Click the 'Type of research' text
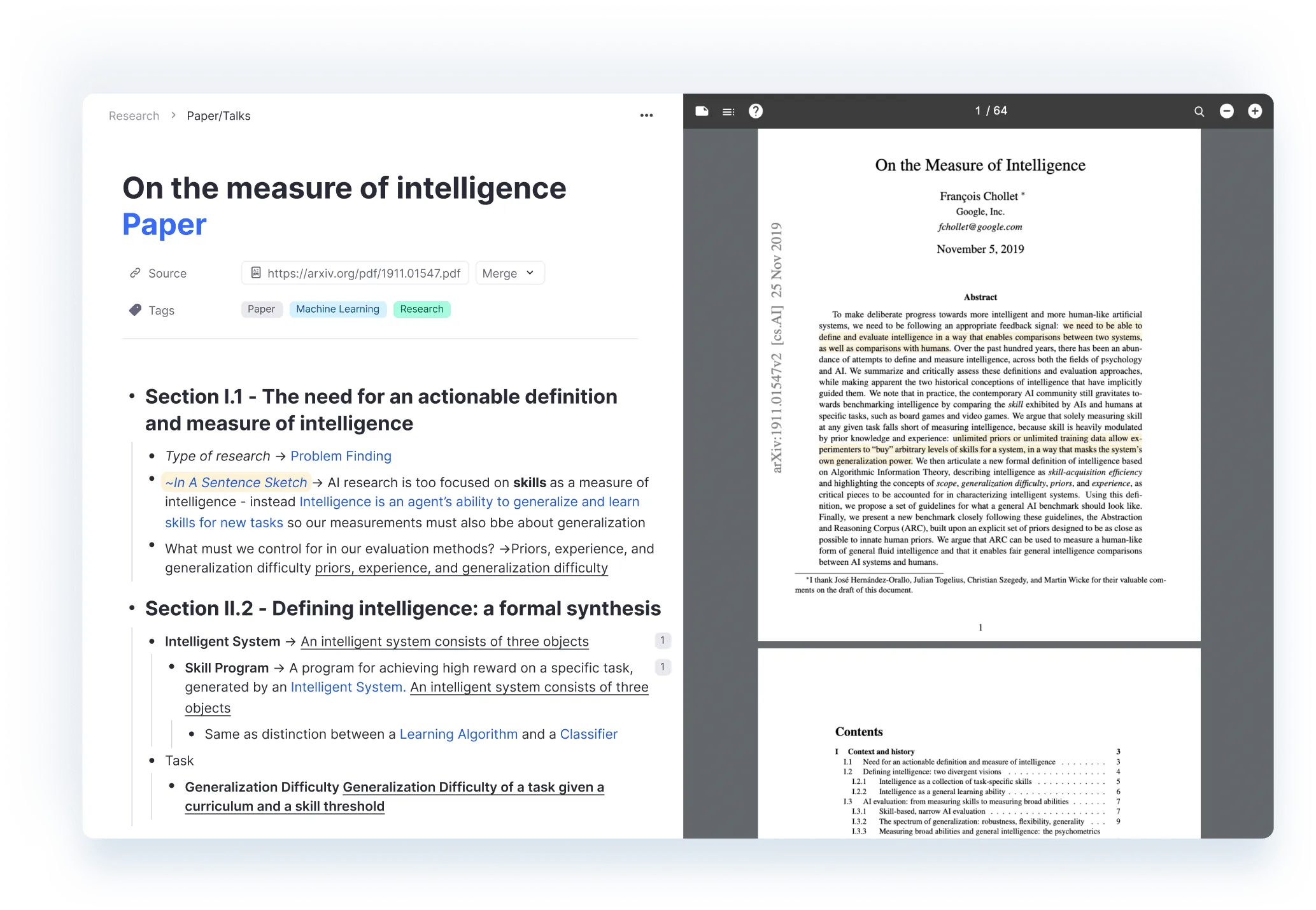Viewport: 1316px width, 910px height. pyautogui.click(x=218, y=456)
